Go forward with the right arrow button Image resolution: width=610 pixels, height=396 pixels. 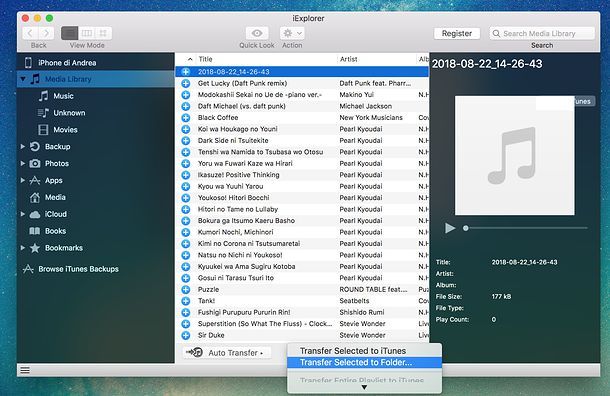point(46,33)
